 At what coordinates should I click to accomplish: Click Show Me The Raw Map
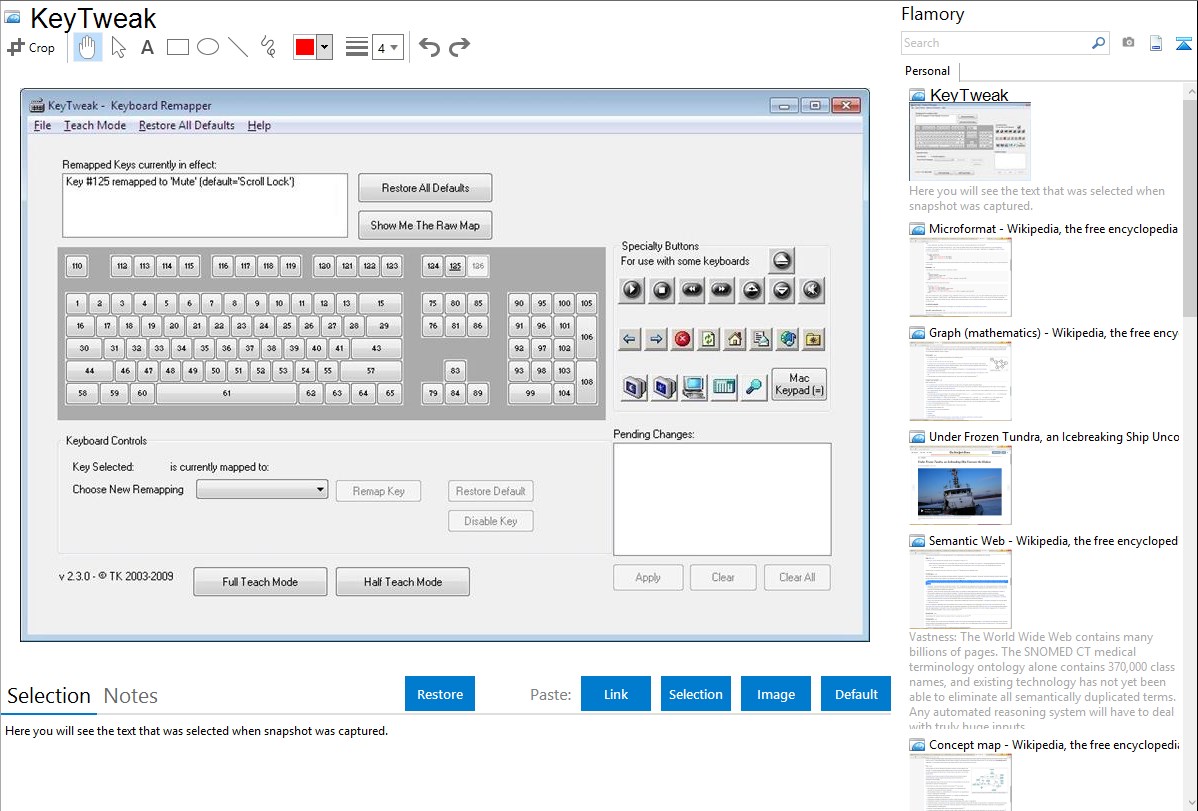pyautogui.click(x=426, y=225)
